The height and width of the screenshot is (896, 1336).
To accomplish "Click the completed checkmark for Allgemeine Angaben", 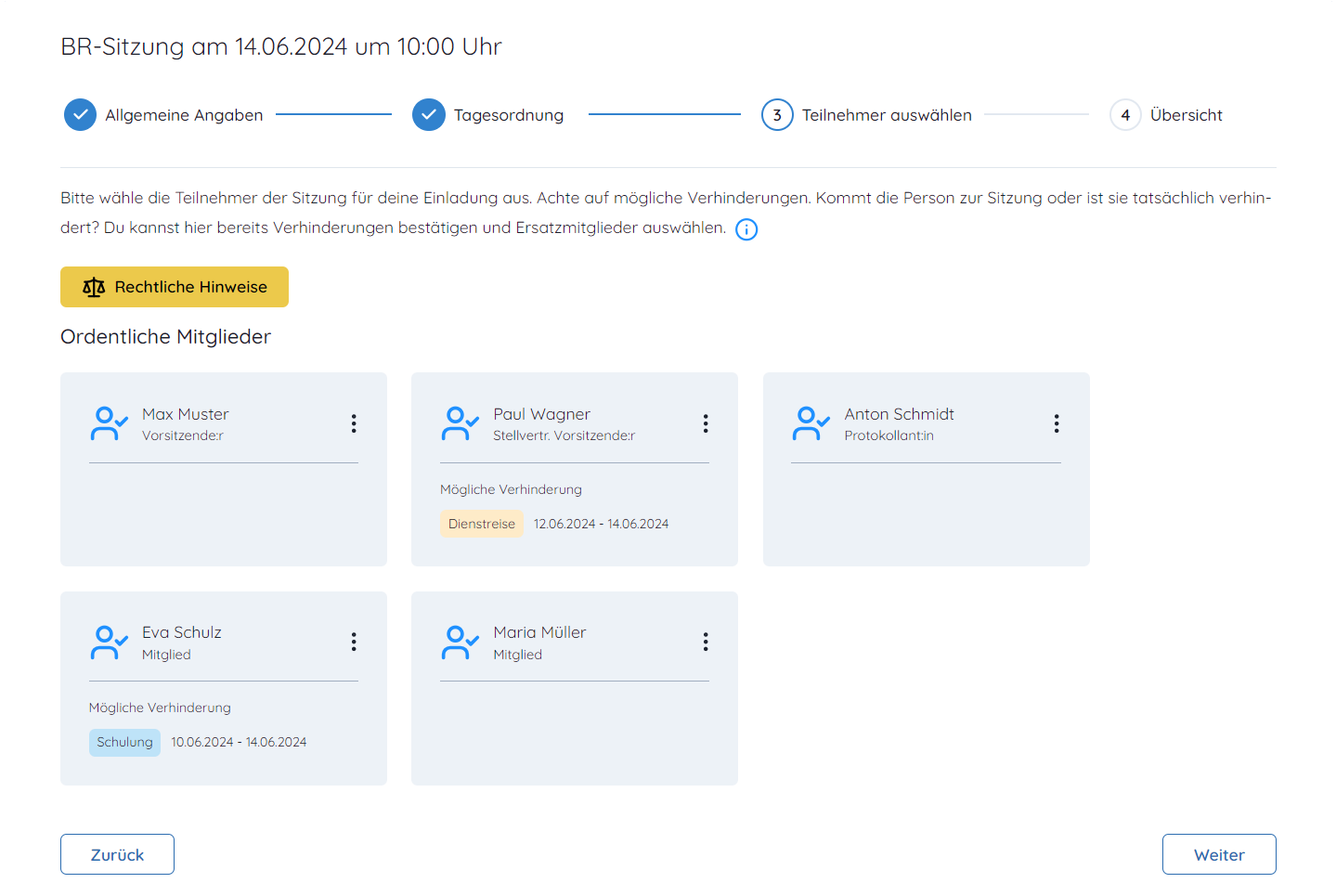I will coord(81,115).
